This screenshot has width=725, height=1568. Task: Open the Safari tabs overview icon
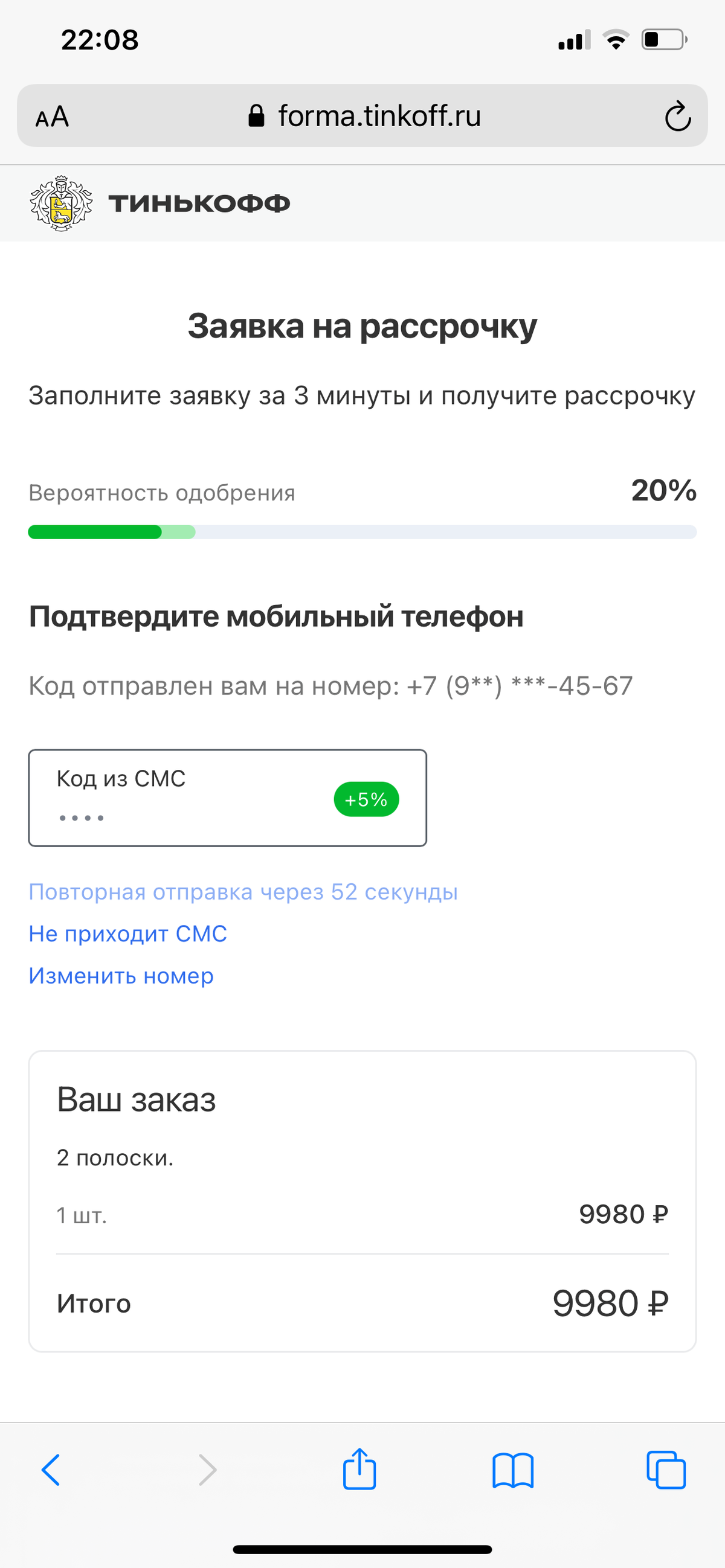click(x=666, y=1470)
